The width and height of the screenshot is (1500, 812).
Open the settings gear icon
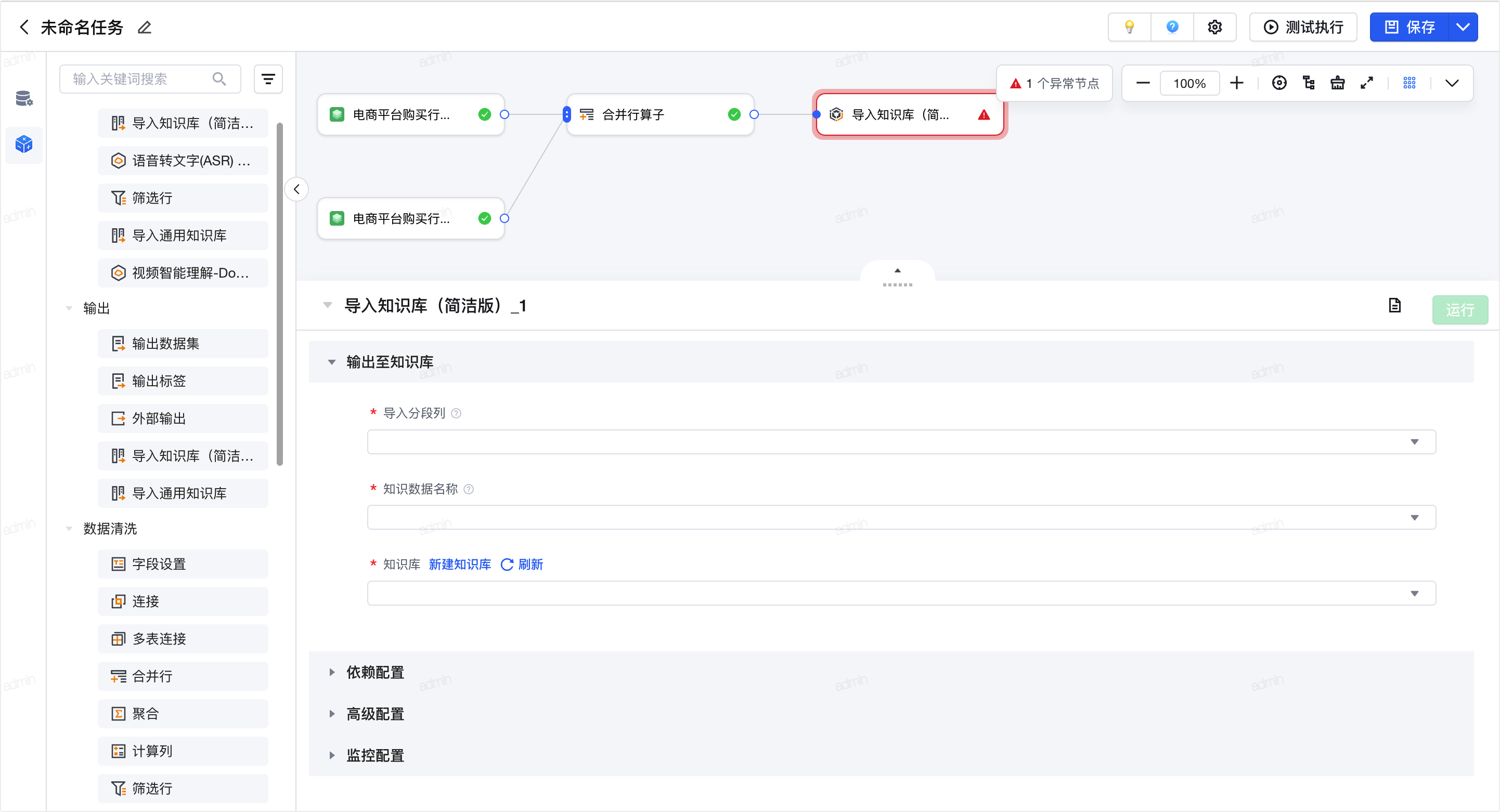pos(1214,27)
